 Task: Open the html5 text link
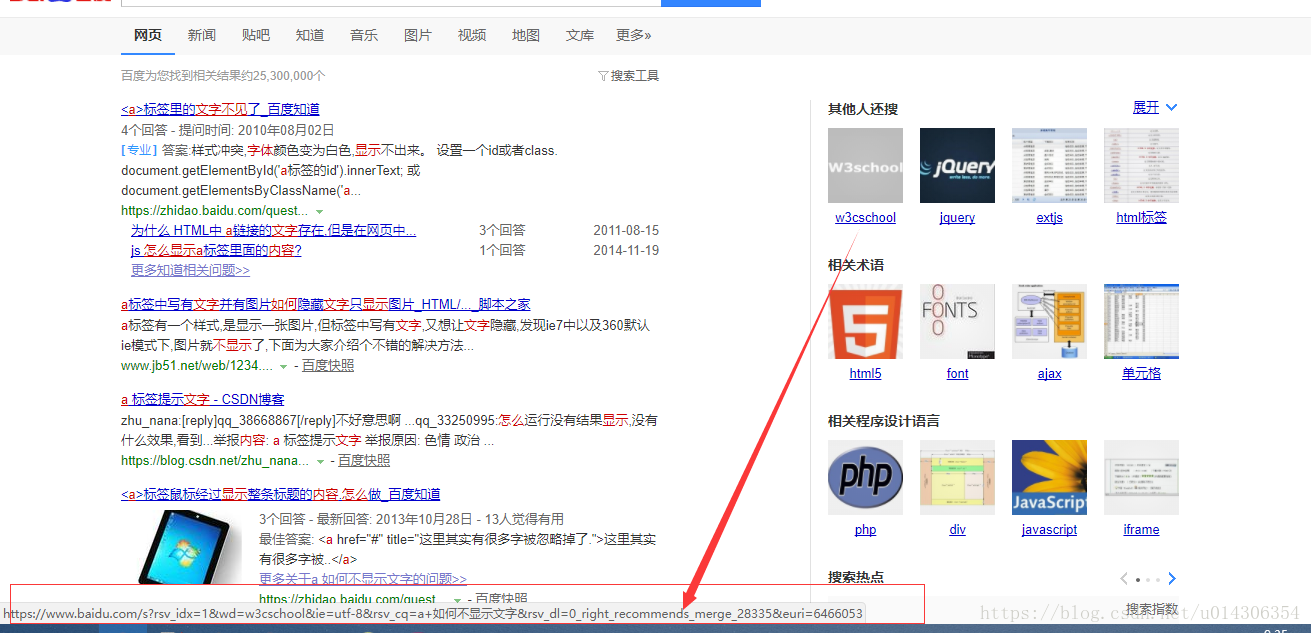[x=865, y=373]
